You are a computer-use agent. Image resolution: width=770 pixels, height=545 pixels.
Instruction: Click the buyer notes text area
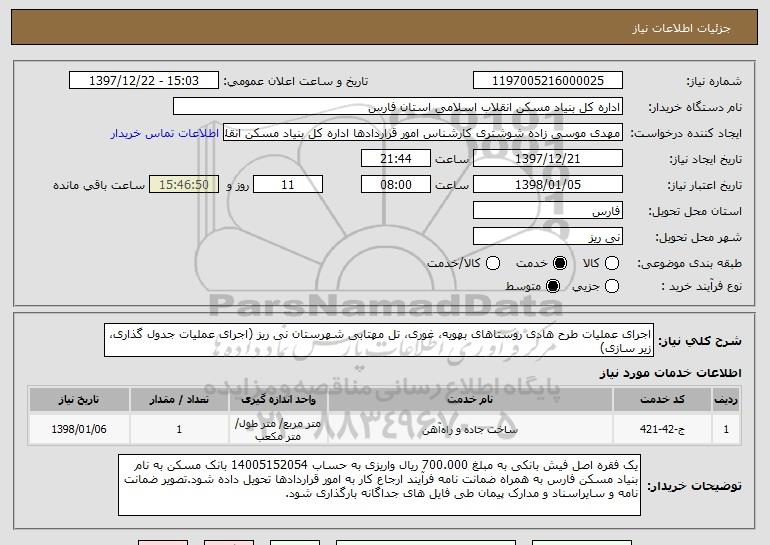tap(380, 485)
